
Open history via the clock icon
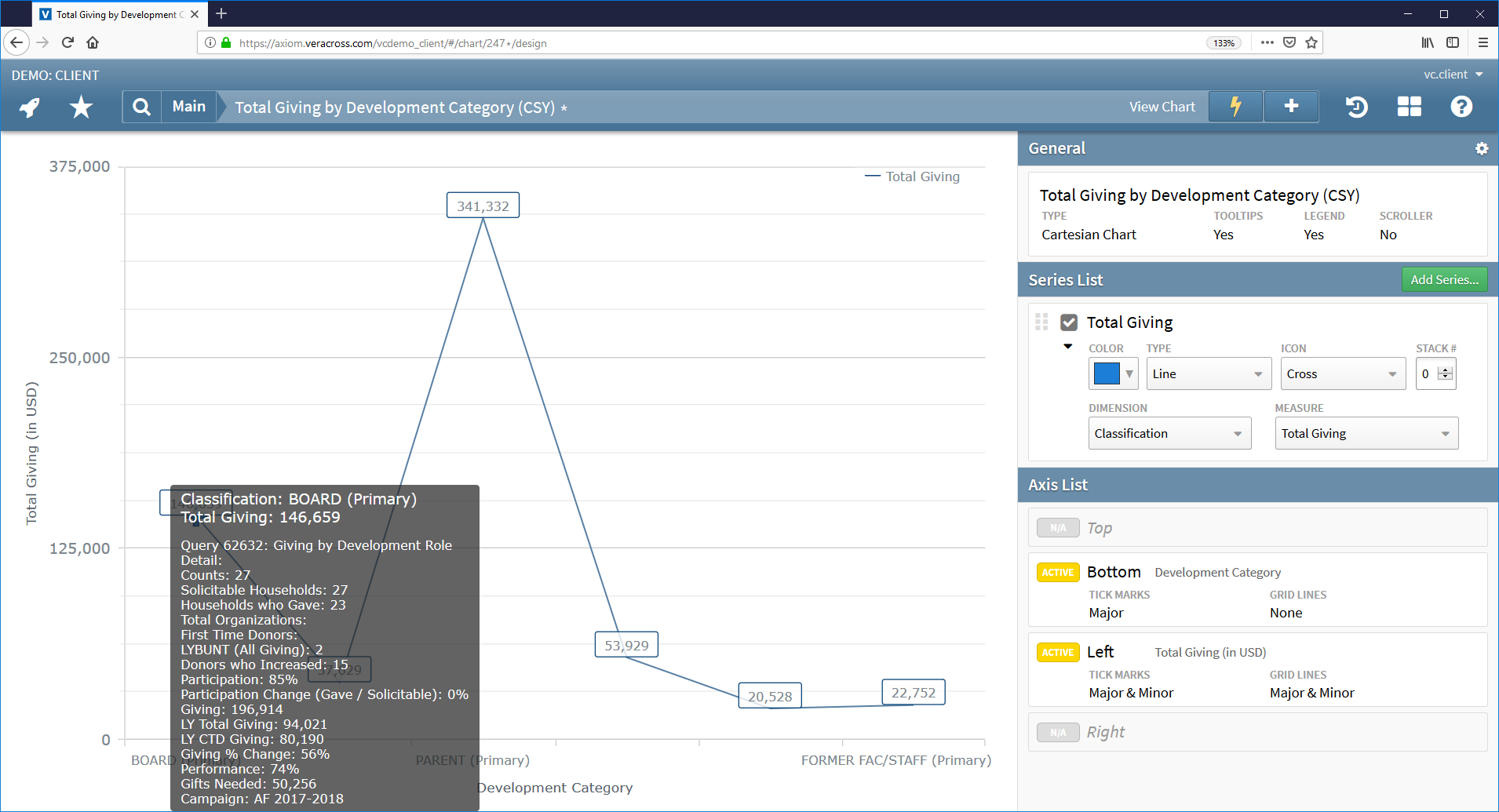(x=1356, y=107)
